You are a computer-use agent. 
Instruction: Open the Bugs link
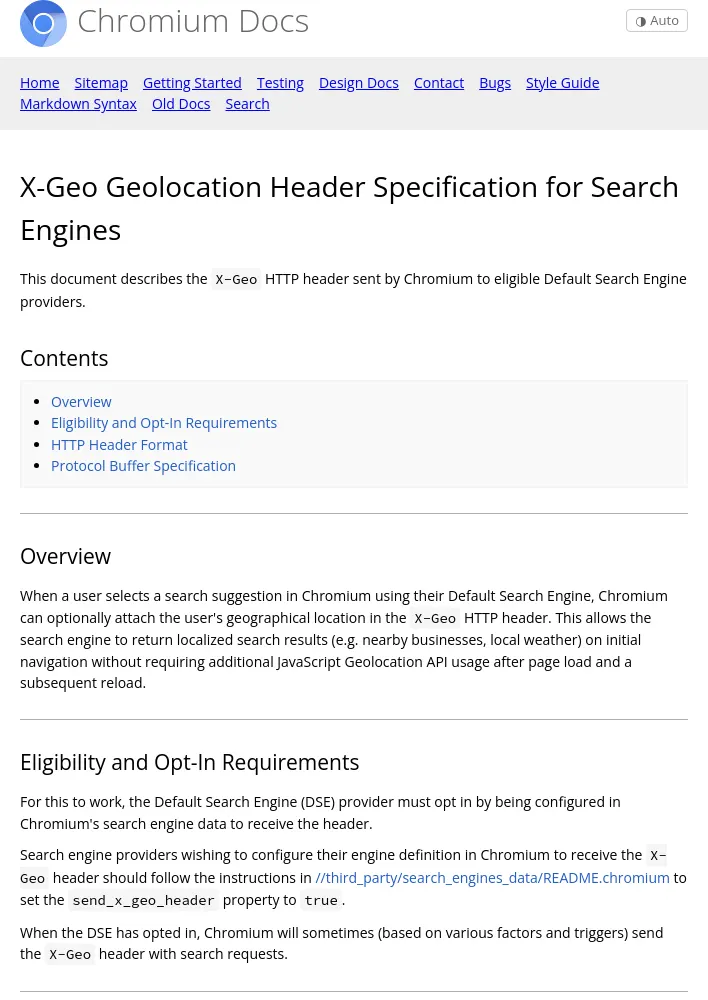coord(495,83)
